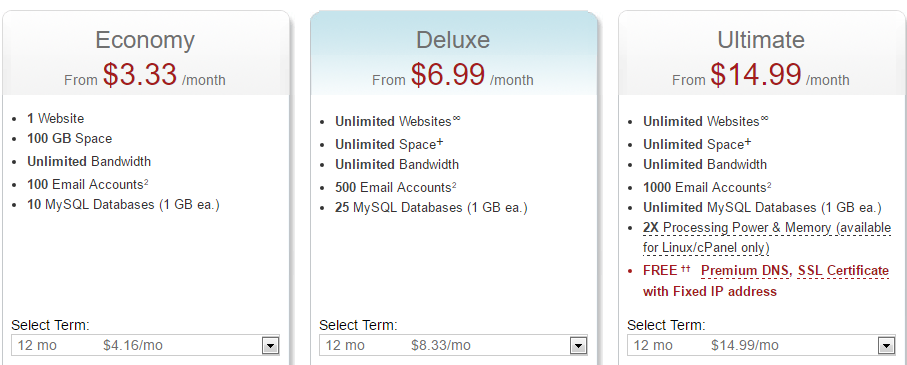Click the double dagger footnote after FREE

click(685, 268)
